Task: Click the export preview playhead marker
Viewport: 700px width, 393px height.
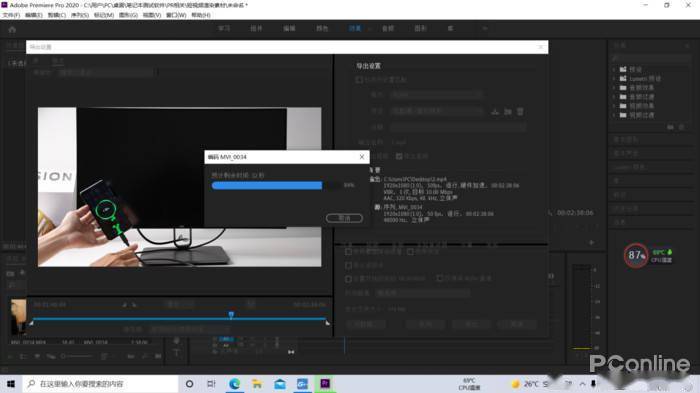Action: pyautogui.click(x=231, y=315)
